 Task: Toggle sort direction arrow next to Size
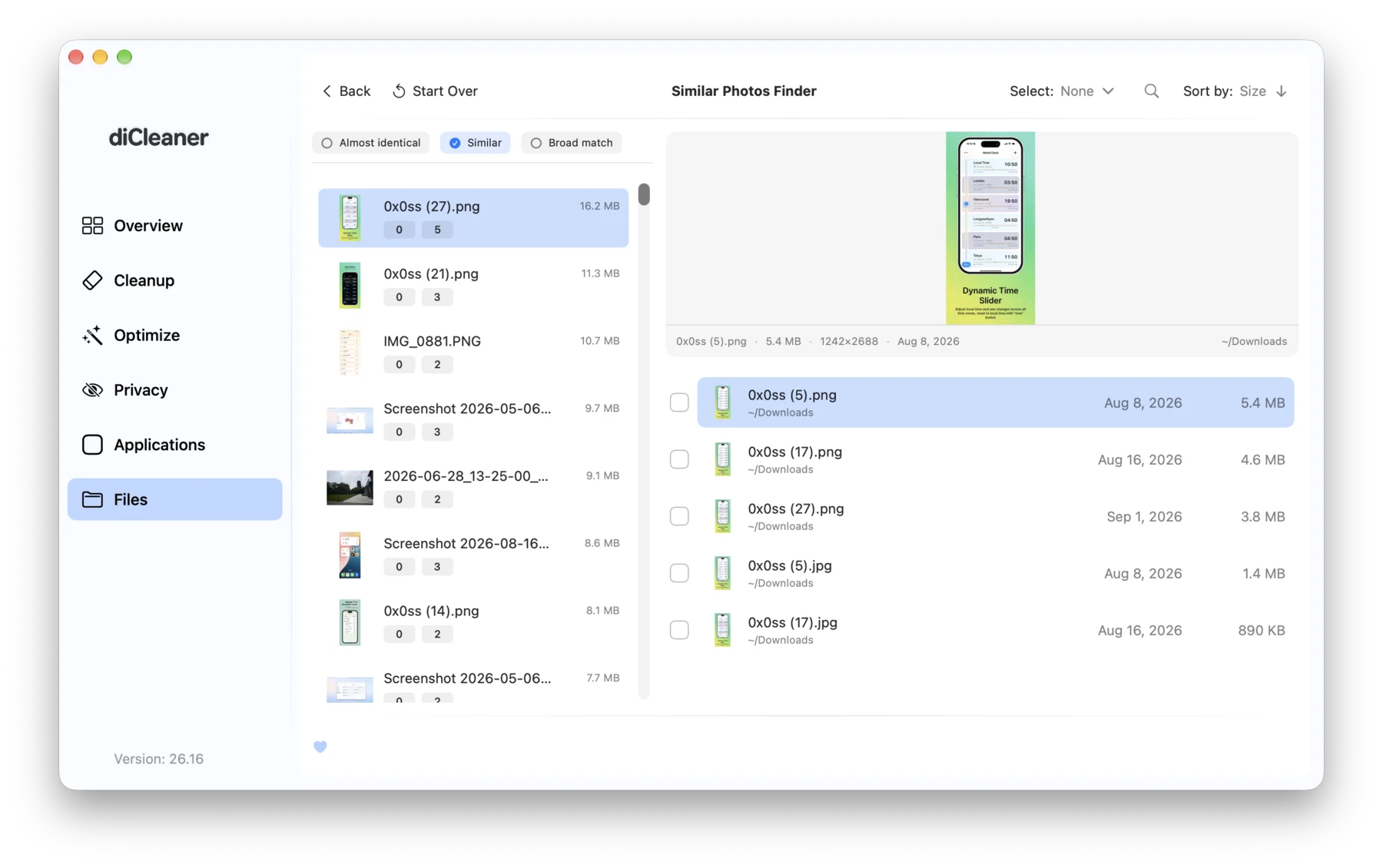[x=1282, y=91]
